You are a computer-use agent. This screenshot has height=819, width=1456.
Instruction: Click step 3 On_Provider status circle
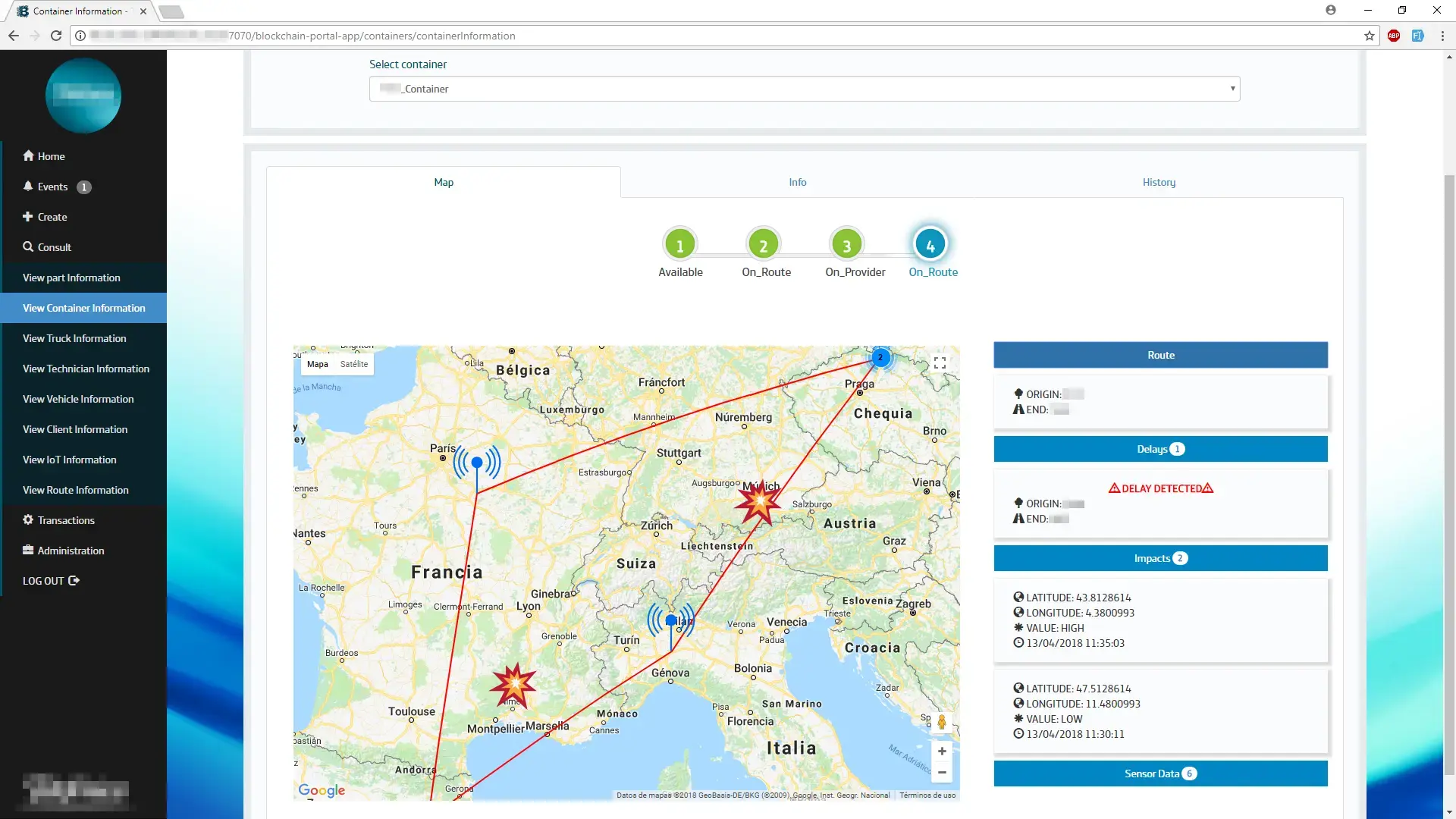[846, 245]
